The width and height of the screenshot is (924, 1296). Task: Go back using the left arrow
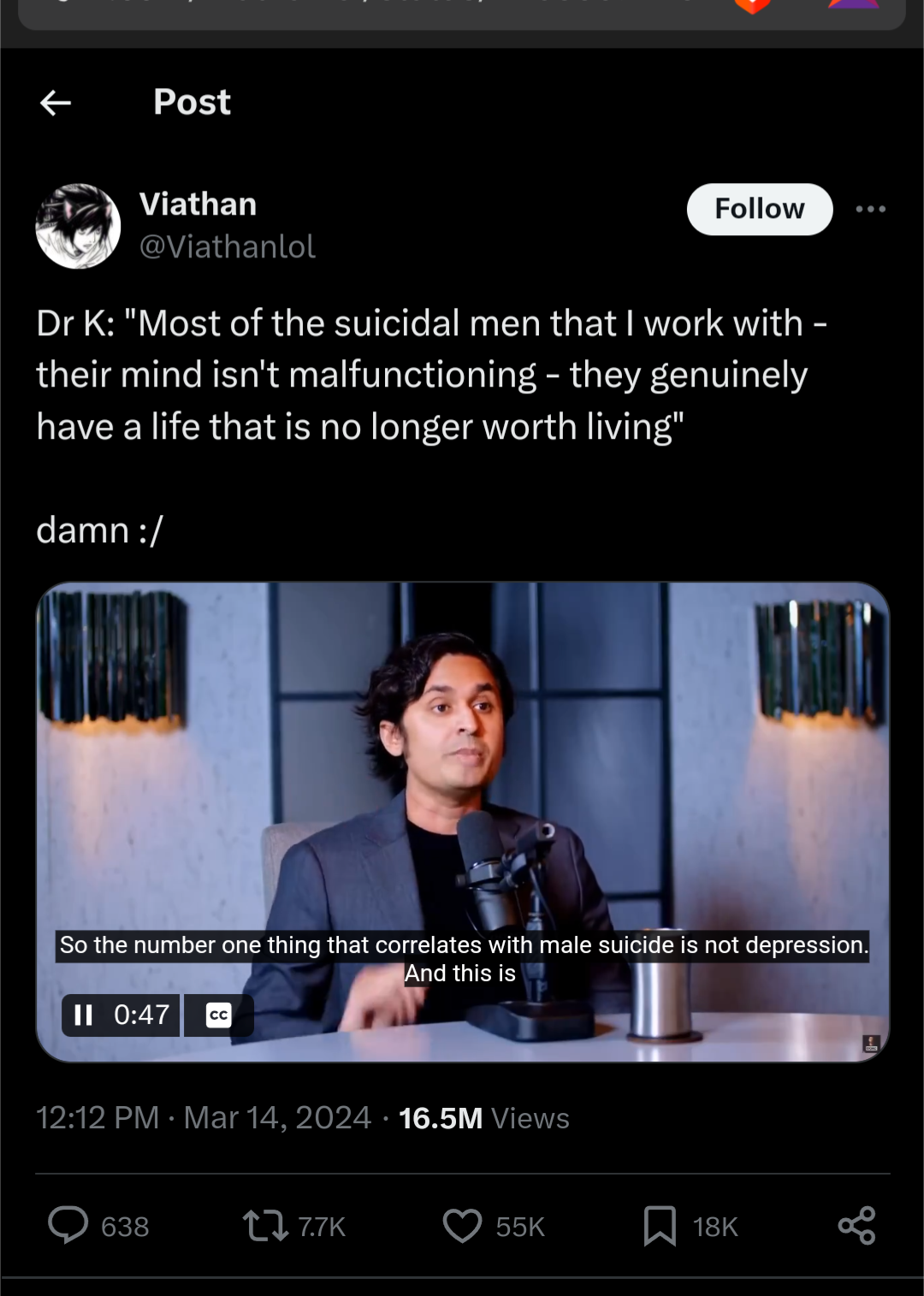56,104
